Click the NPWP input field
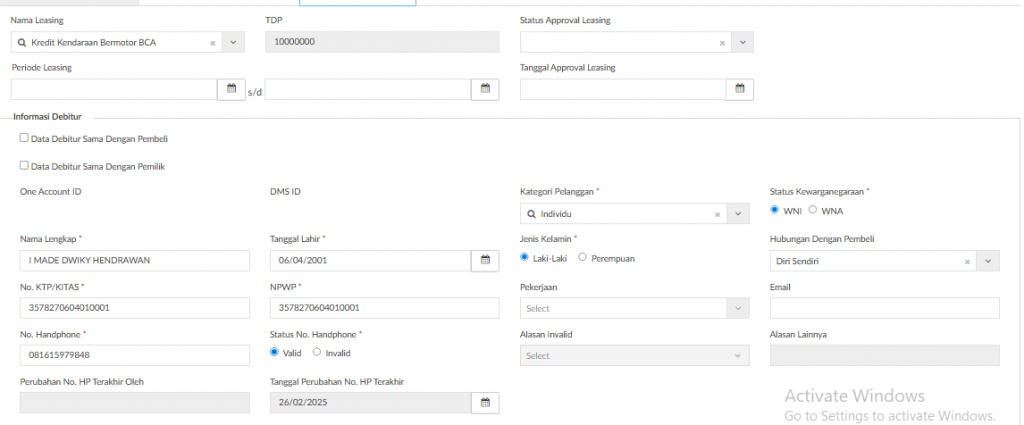The width and height of the screenshot is (1024, 425). pos(384,308)
